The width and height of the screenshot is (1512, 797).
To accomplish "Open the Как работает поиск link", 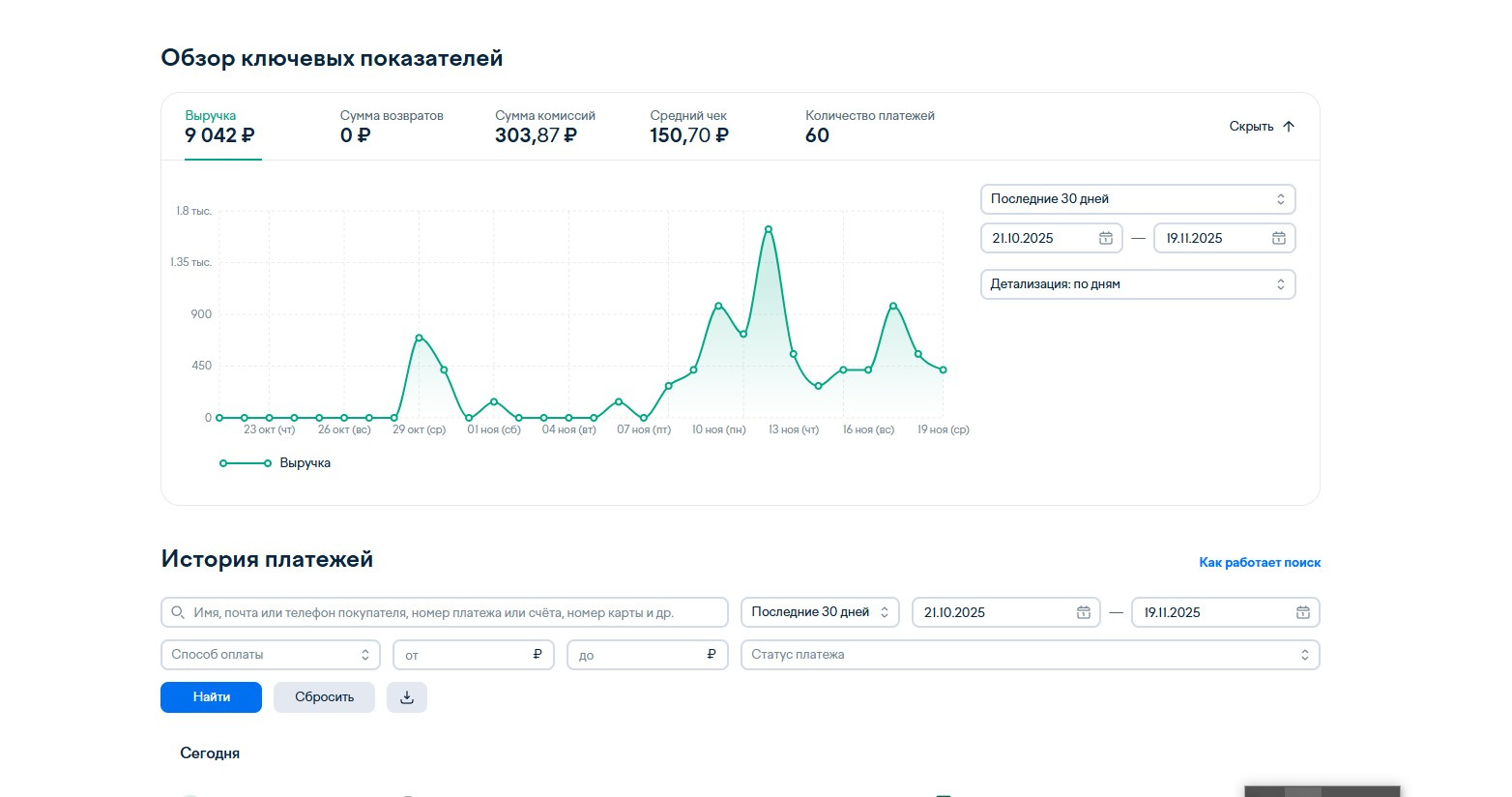I will [x=1260, y=562].
